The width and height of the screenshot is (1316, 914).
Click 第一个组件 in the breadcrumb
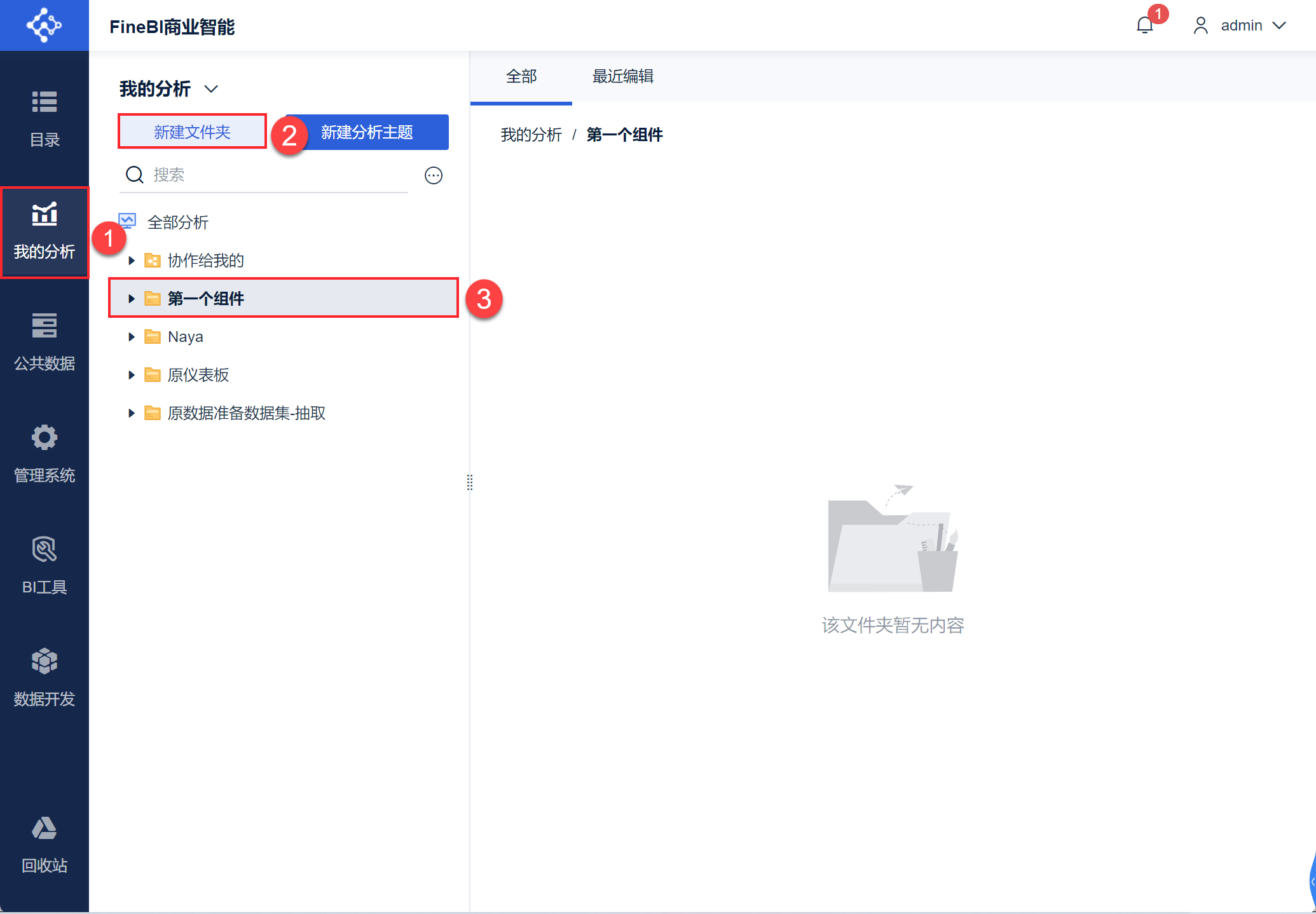coord(624,135)
